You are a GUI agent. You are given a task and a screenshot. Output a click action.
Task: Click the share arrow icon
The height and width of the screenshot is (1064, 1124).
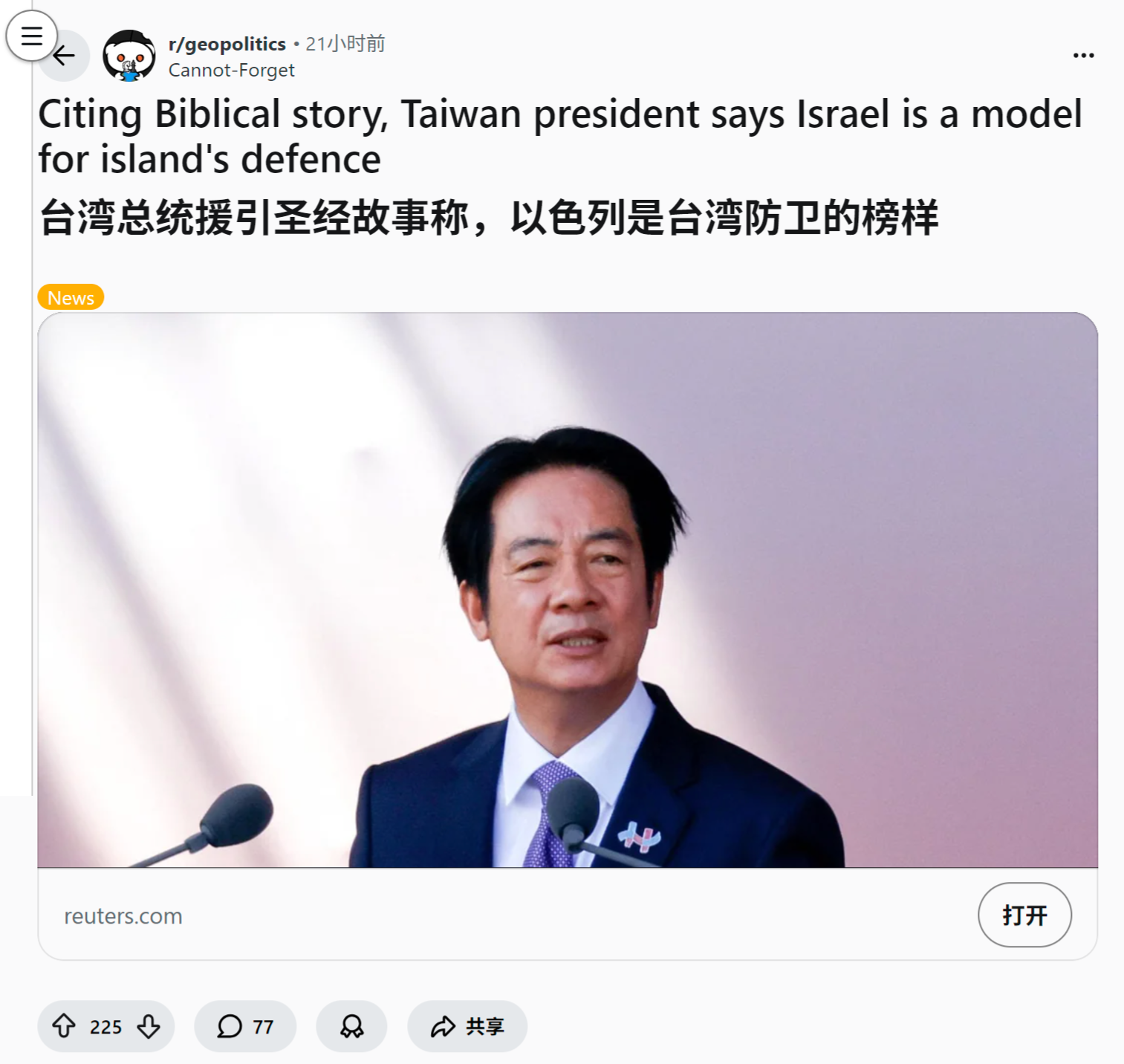pyautogui.click(x=444, y=1026)
